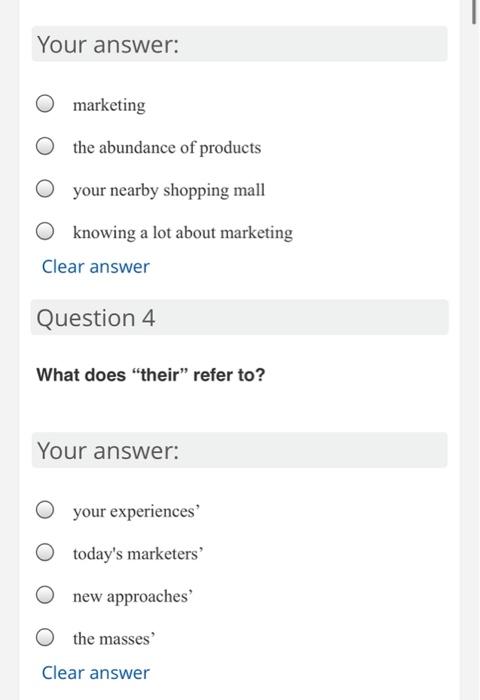Click the label text "knowing a lot about marketing"
480x700 pixels.
coord(183,233)
